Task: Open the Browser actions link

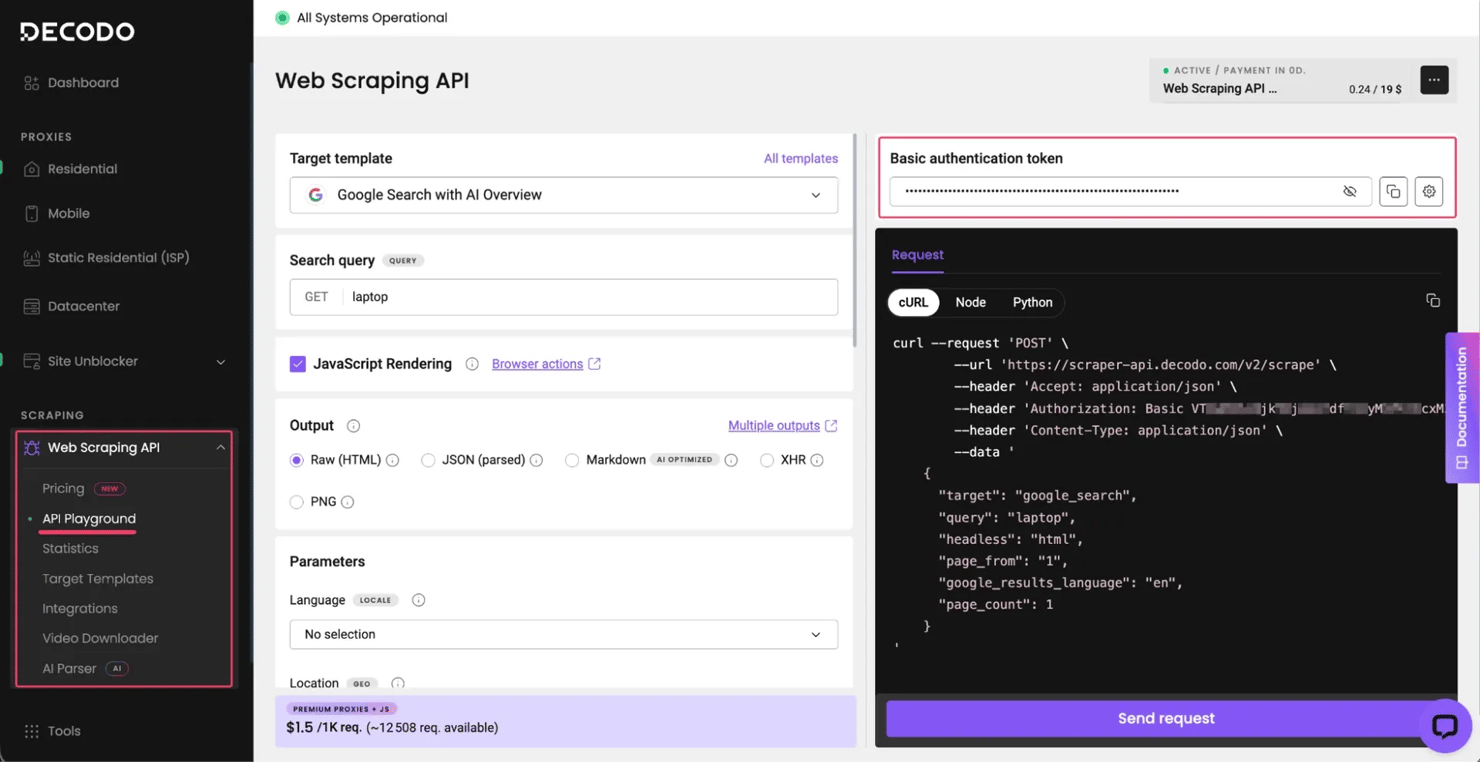Action: (x=546, y=364)
